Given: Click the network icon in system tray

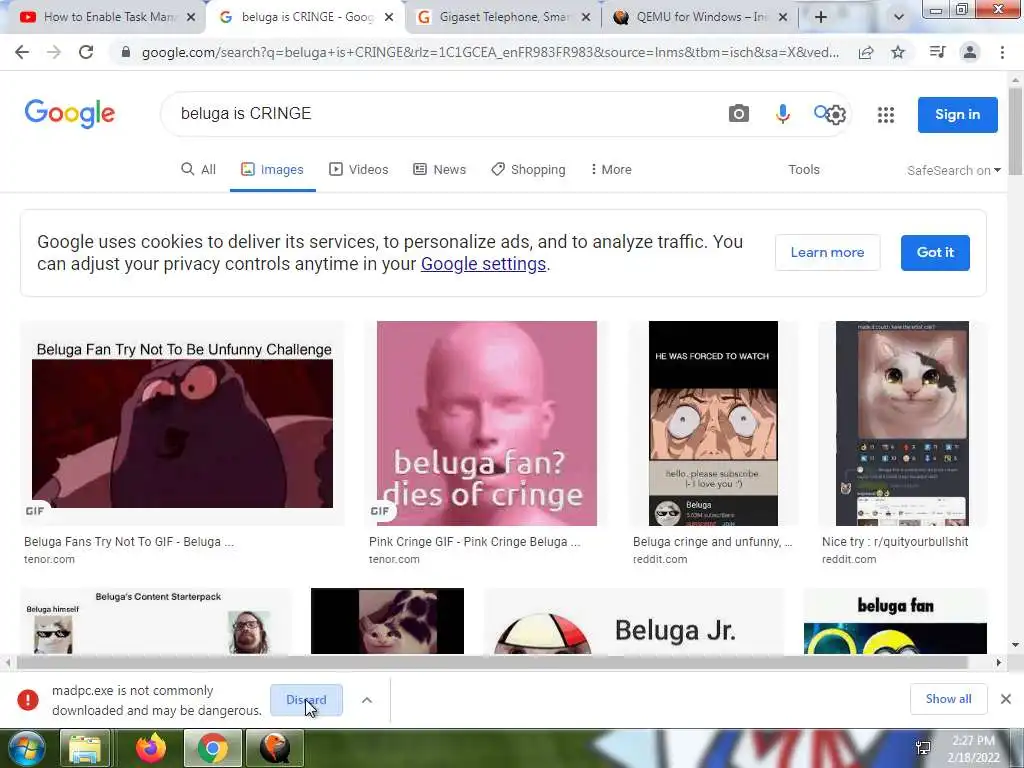Looking at the screenshot, I should point(923,748).
